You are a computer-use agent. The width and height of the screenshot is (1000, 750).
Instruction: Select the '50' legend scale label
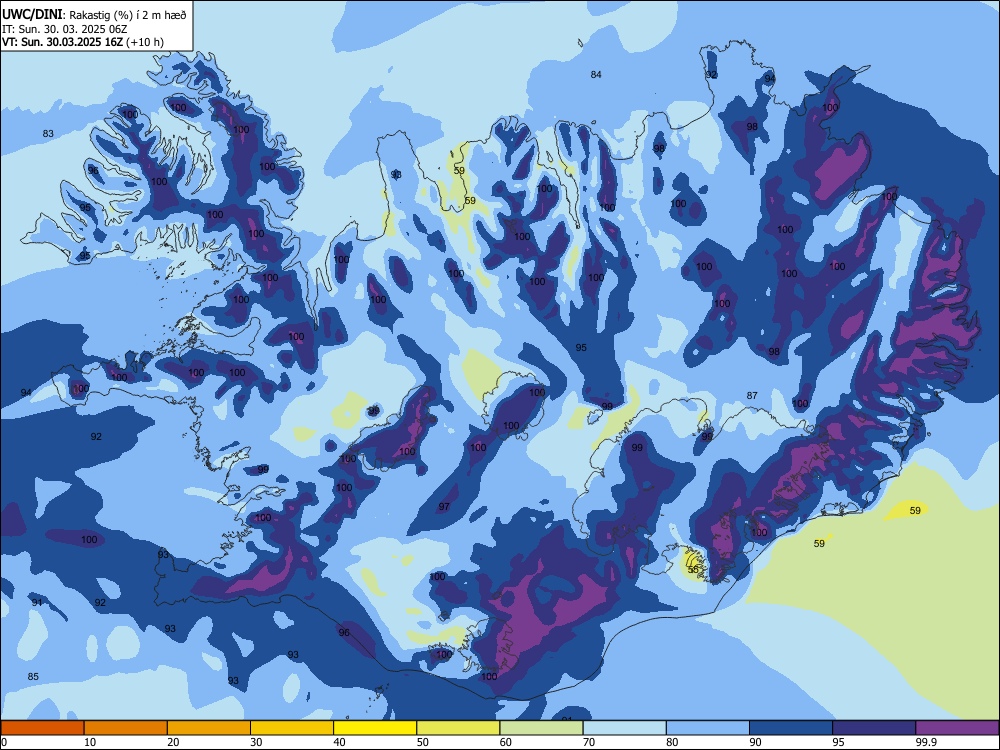click(423, 742)
